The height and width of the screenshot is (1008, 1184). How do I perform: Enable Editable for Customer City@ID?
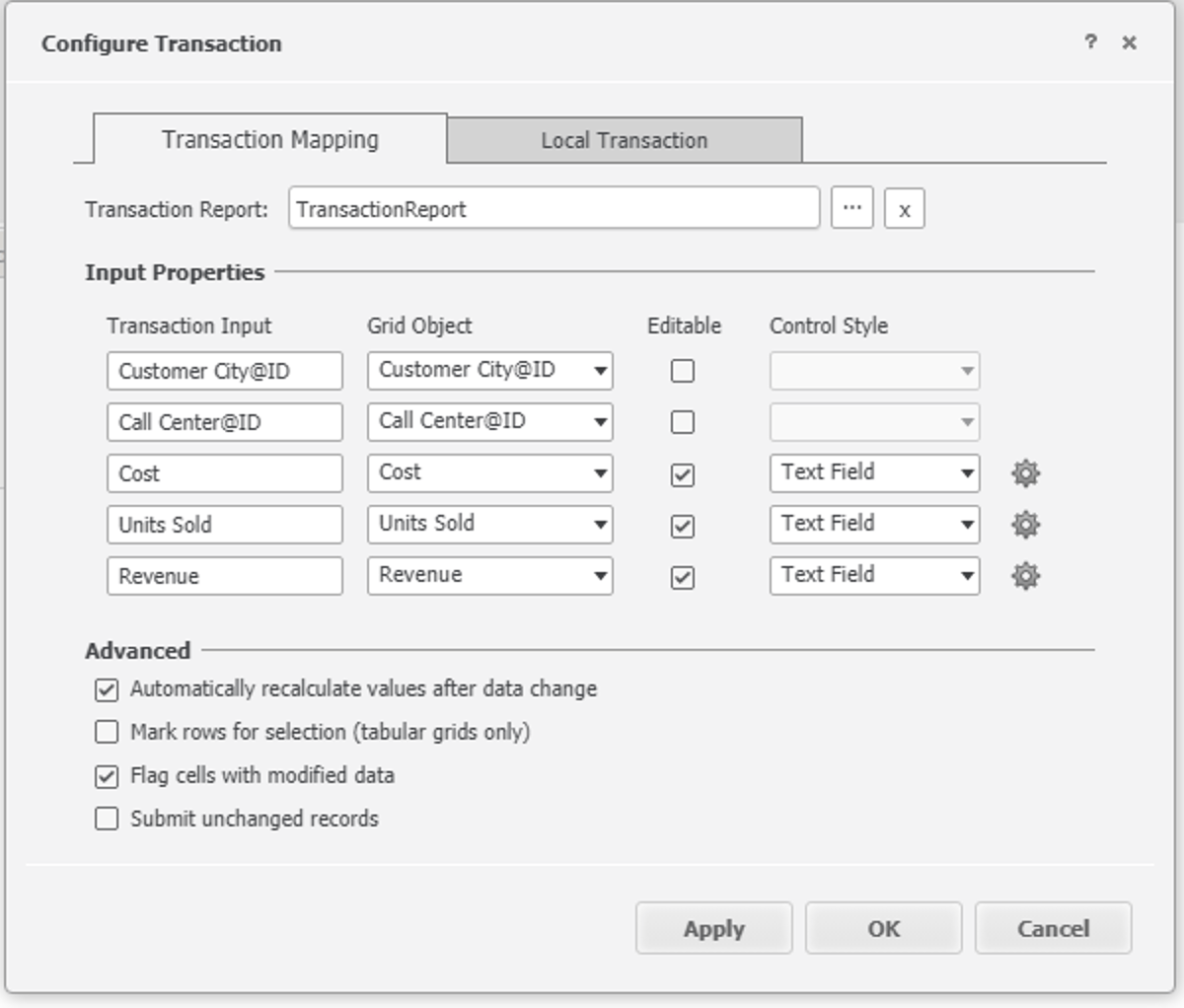[682, 371]
